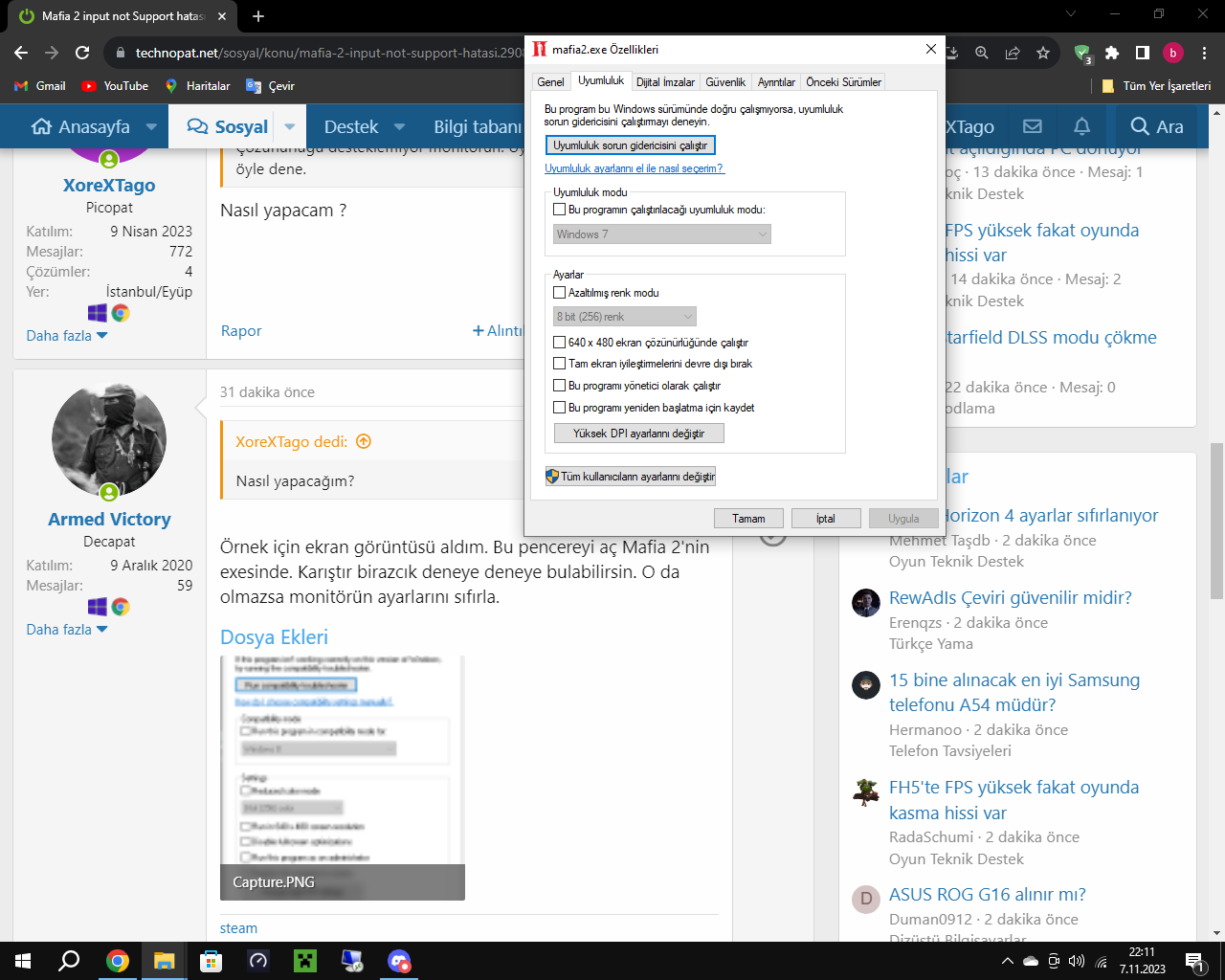Switch to Dijital İmzalar tab

(x=665, y=82)
